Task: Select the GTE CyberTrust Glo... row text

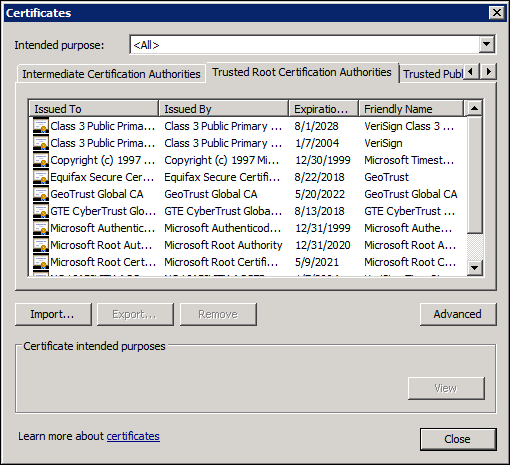Action: (x=103, y=211)
